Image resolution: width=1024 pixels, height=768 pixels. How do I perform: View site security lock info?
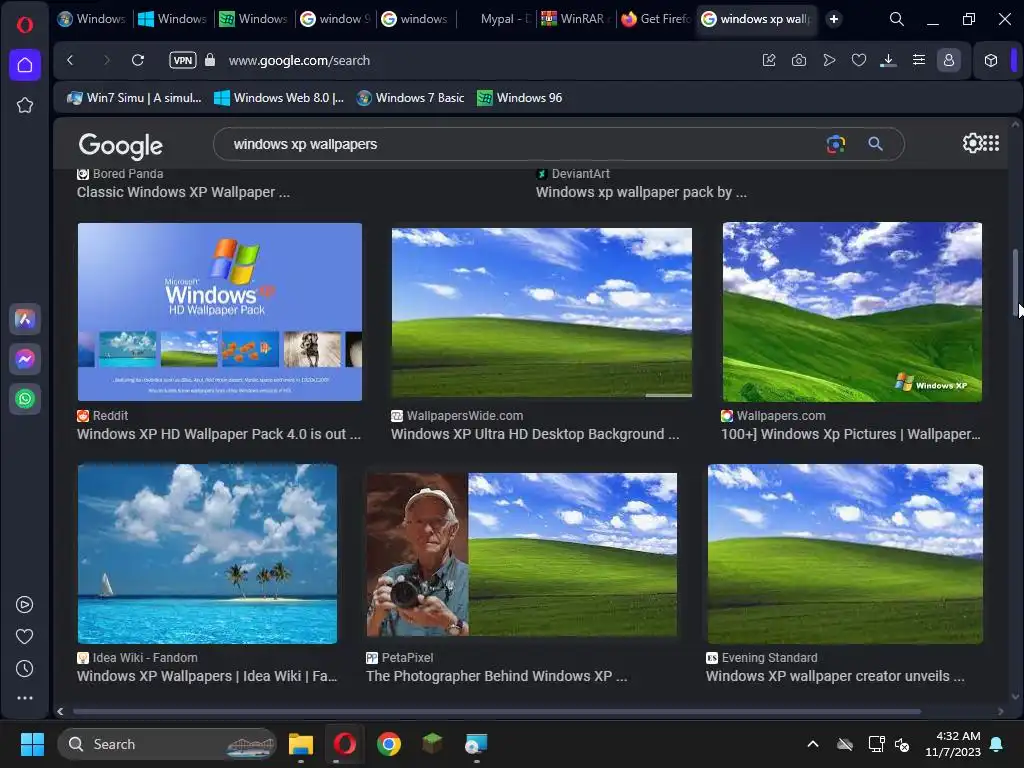click(210, 60)
